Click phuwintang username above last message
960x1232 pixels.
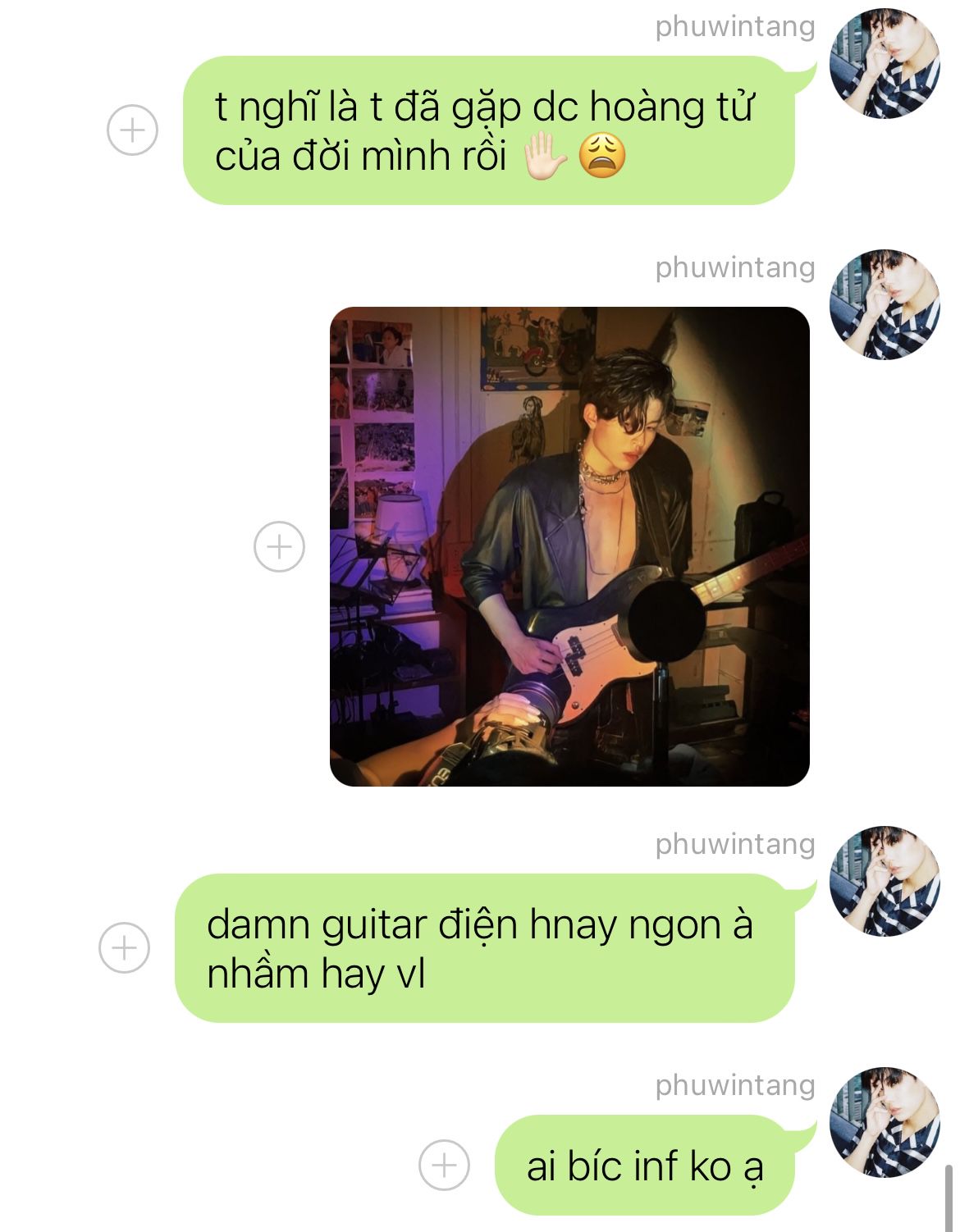735,1085
